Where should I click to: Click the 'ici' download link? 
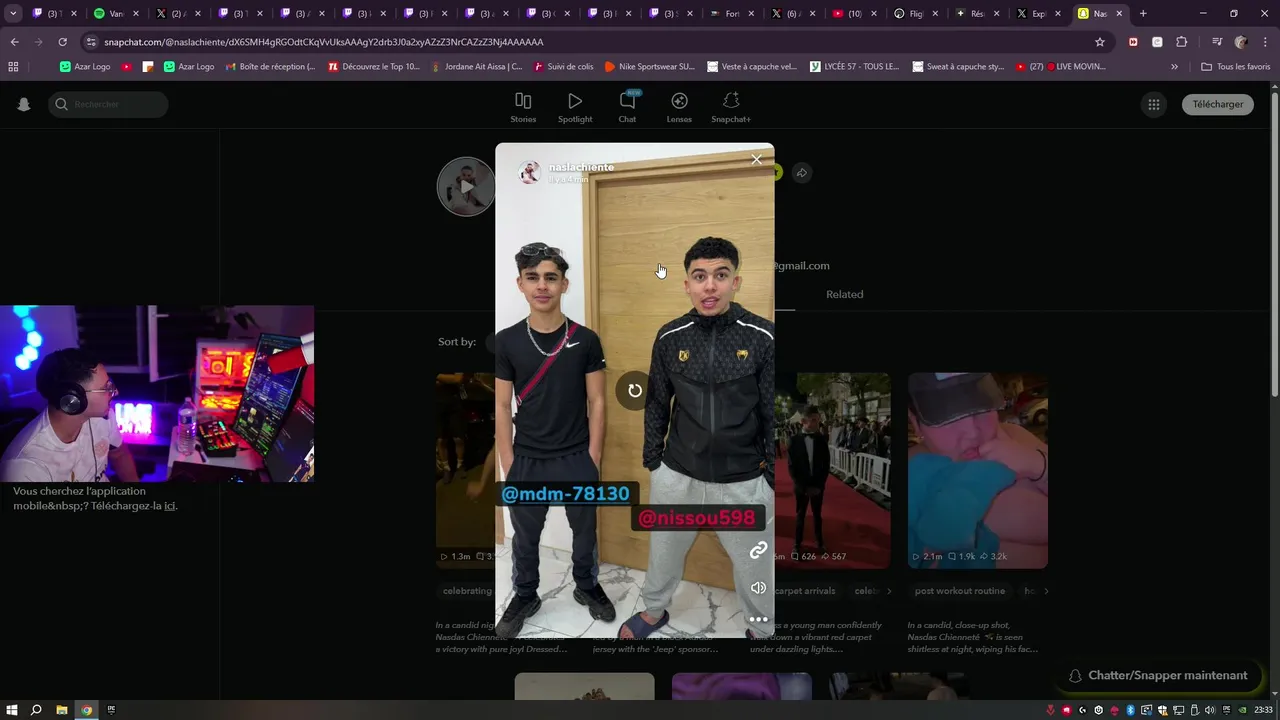[x=170, y=506]
